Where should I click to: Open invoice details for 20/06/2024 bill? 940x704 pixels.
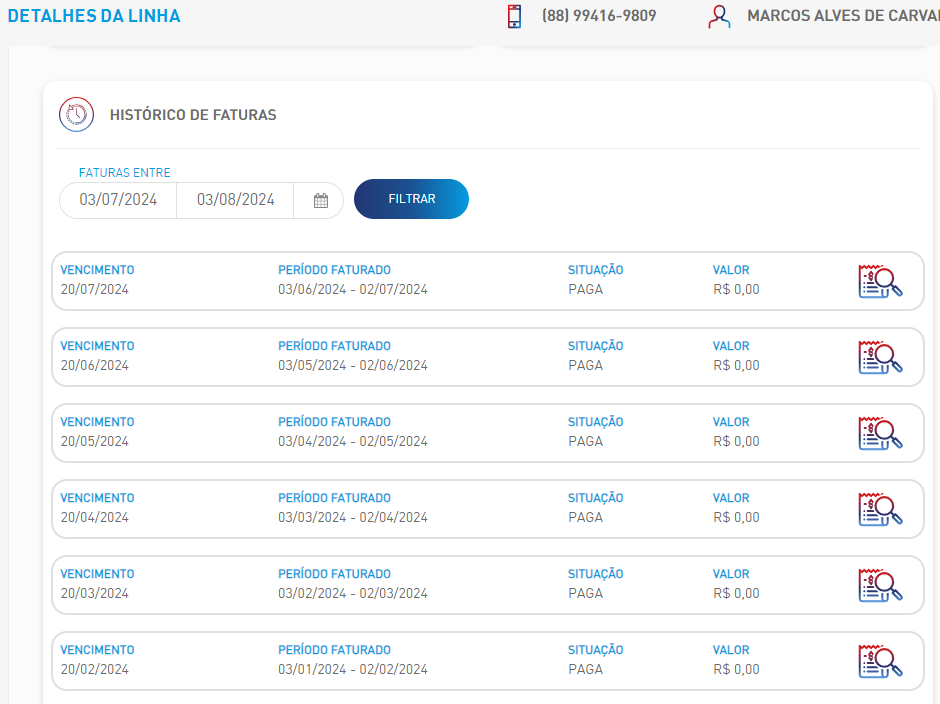click(x=880, y=357)
